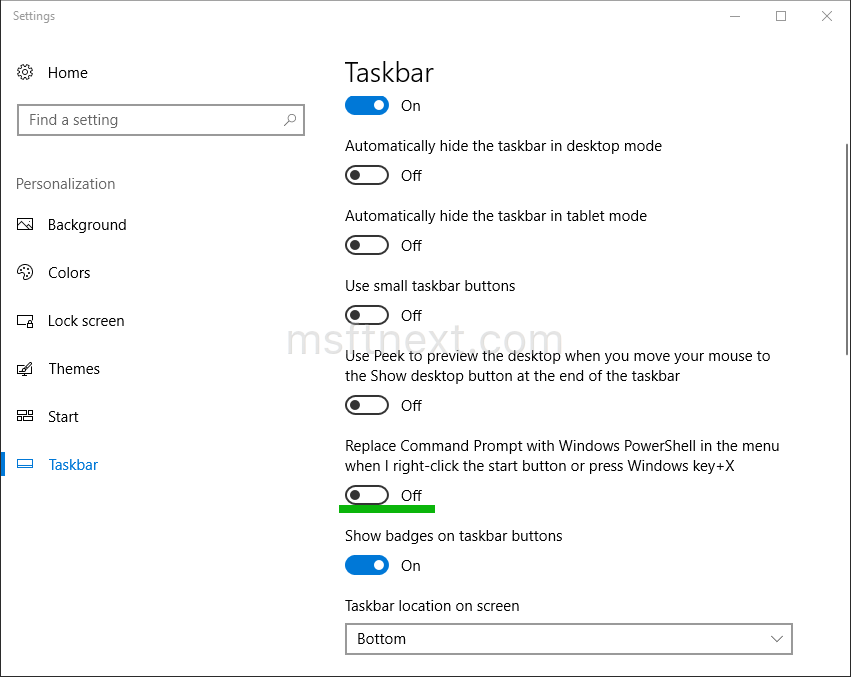Disable Show badges on taskbar buttons
This screenshot has height=677, width=851.
coord(367,565)
